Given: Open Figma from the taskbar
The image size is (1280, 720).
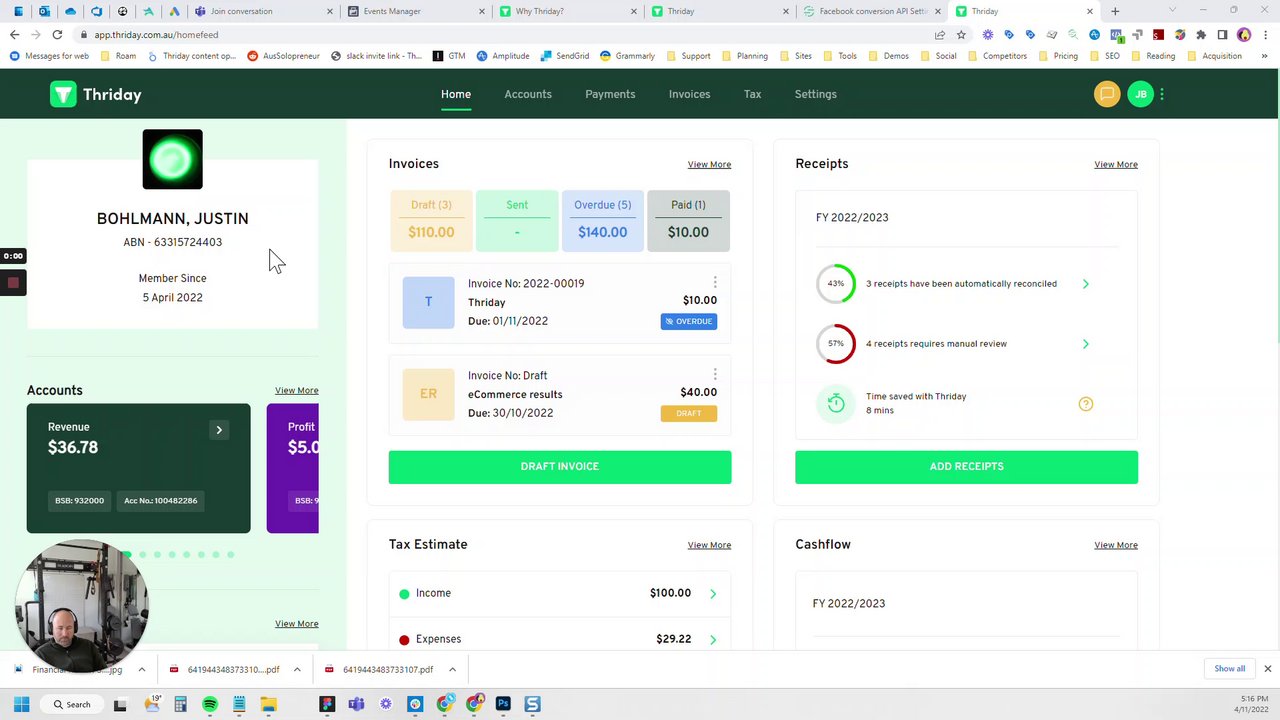Looking at the screenshot, I should pos(327,704).
